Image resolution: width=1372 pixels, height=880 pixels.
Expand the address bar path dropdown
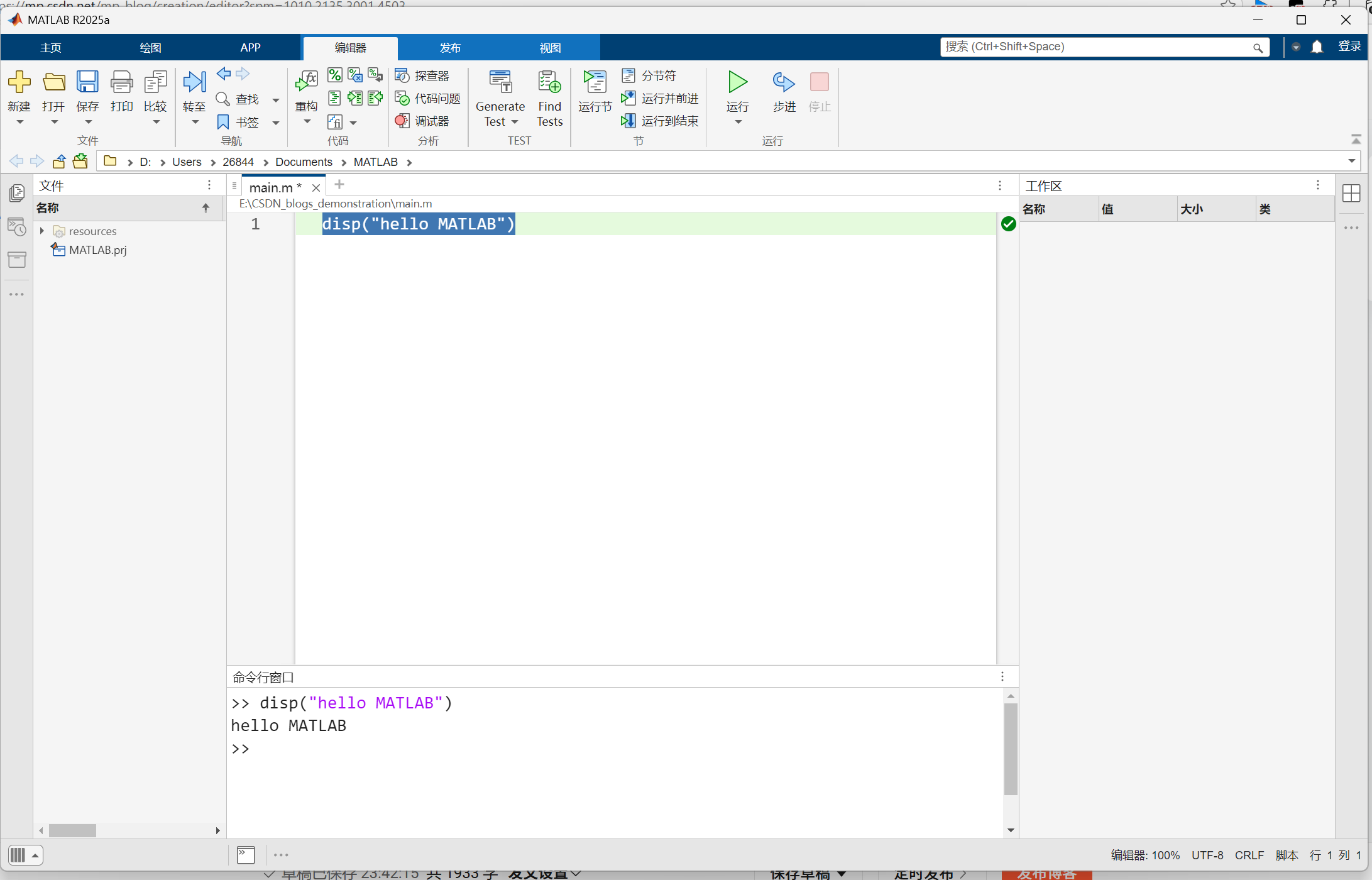pos(1351,162)
